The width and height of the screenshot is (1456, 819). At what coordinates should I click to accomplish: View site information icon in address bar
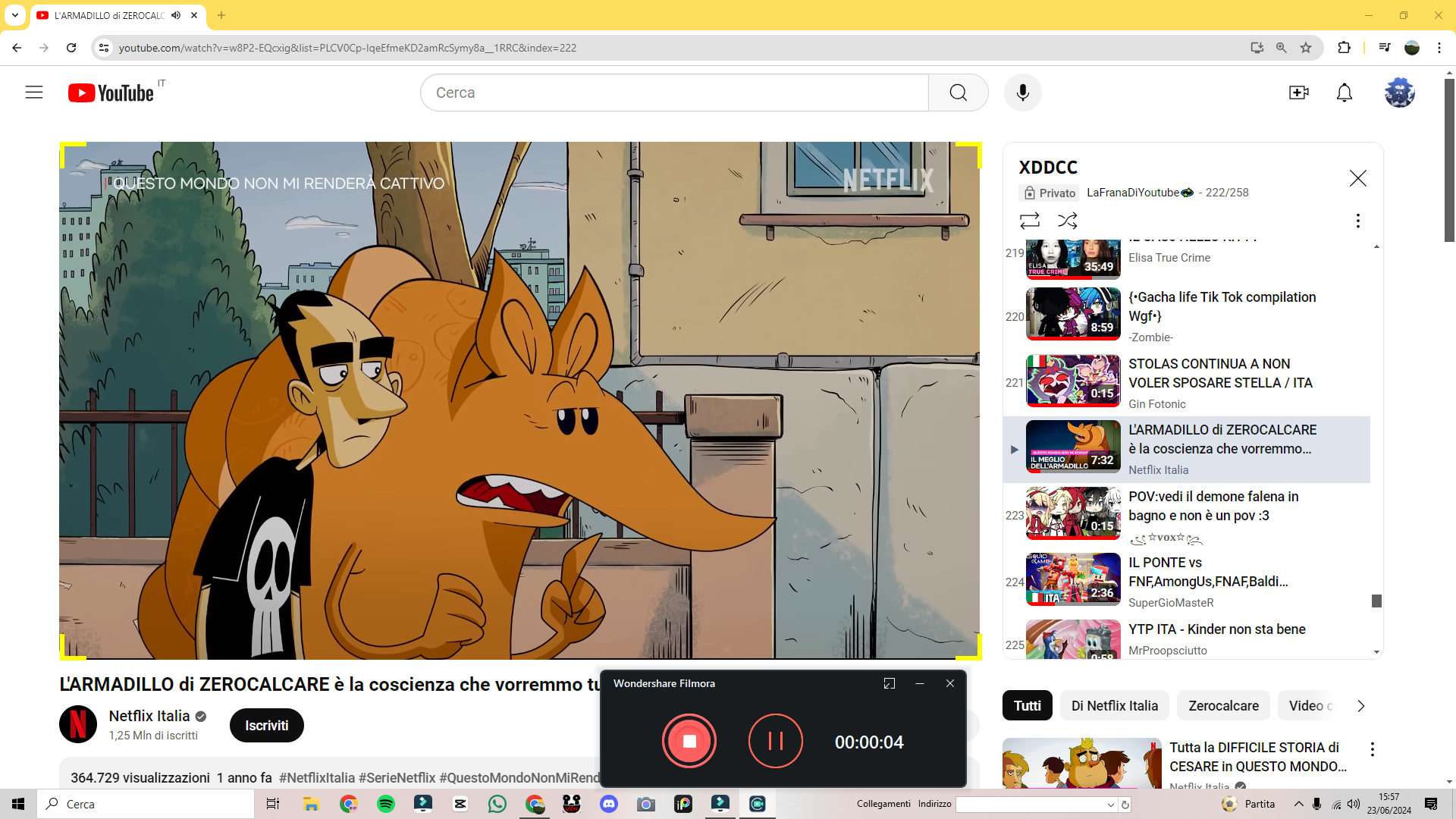[104, 48]
